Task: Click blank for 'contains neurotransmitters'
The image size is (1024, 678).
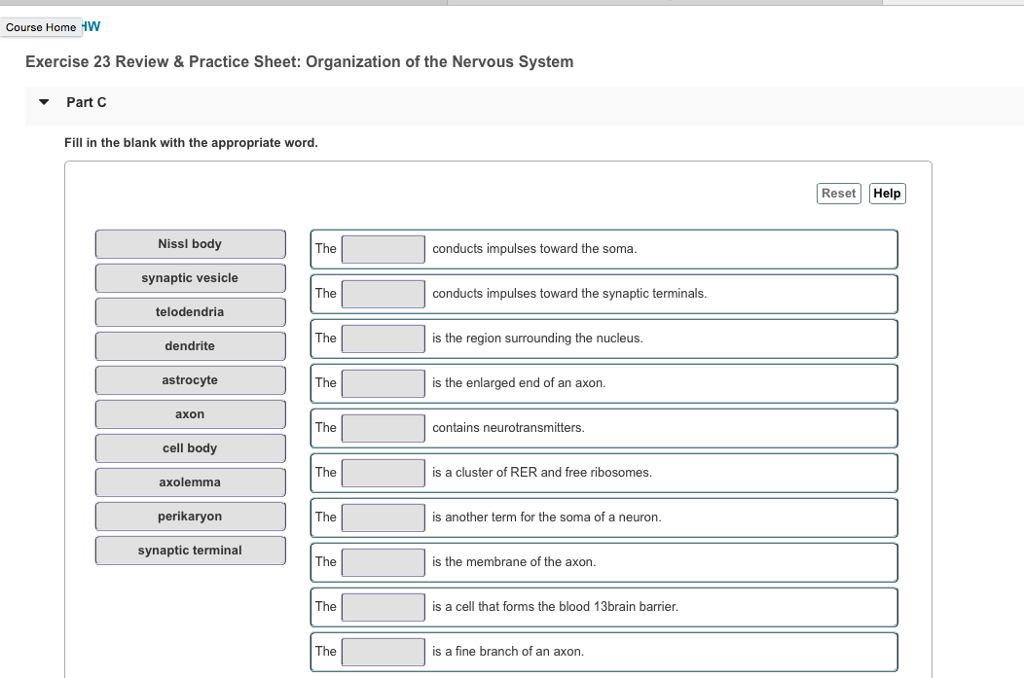Action: tap(384, 428)
